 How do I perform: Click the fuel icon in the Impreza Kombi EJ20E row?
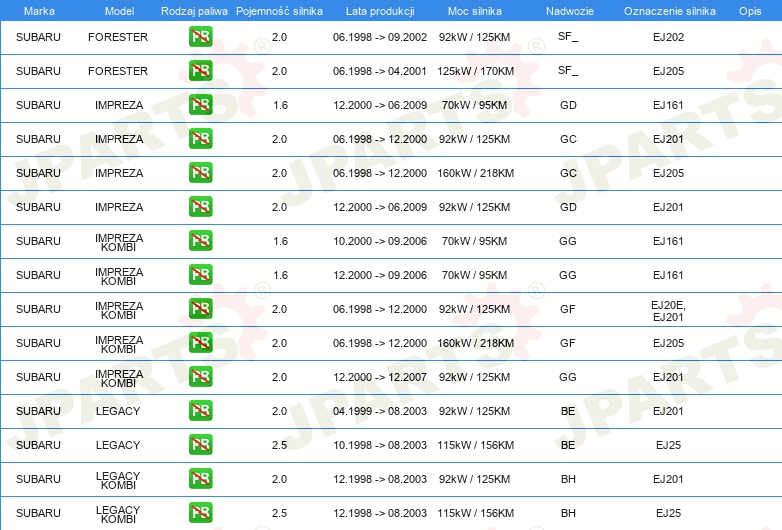(x=200, y=308)
